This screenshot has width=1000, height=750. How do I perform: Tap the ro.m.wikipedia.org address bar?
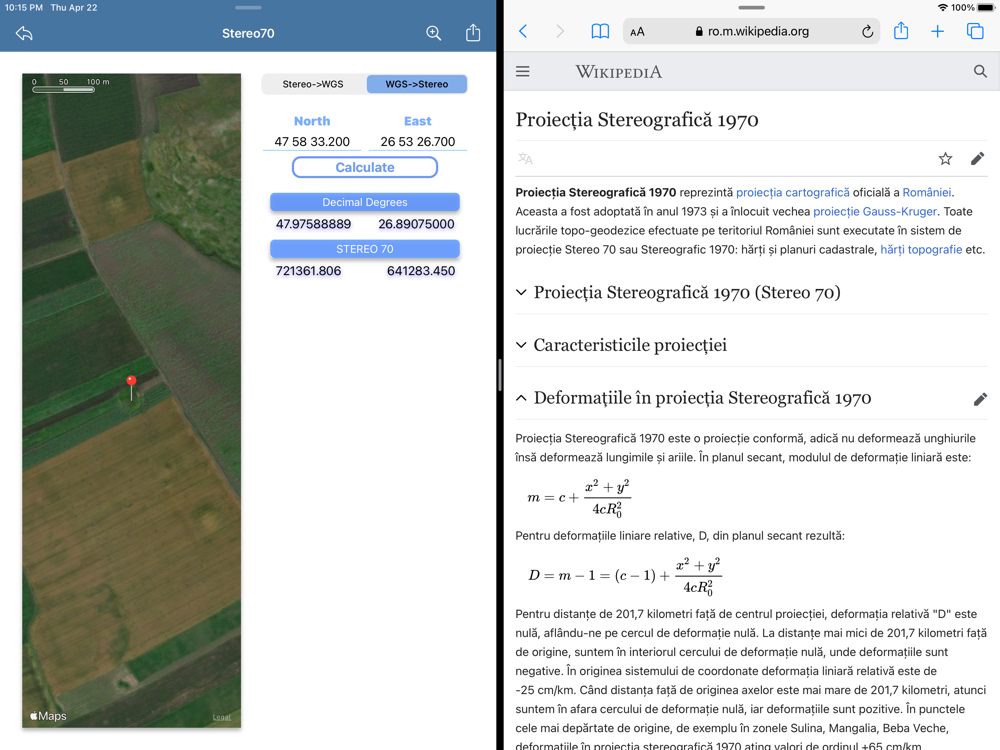tap(752, 31)
